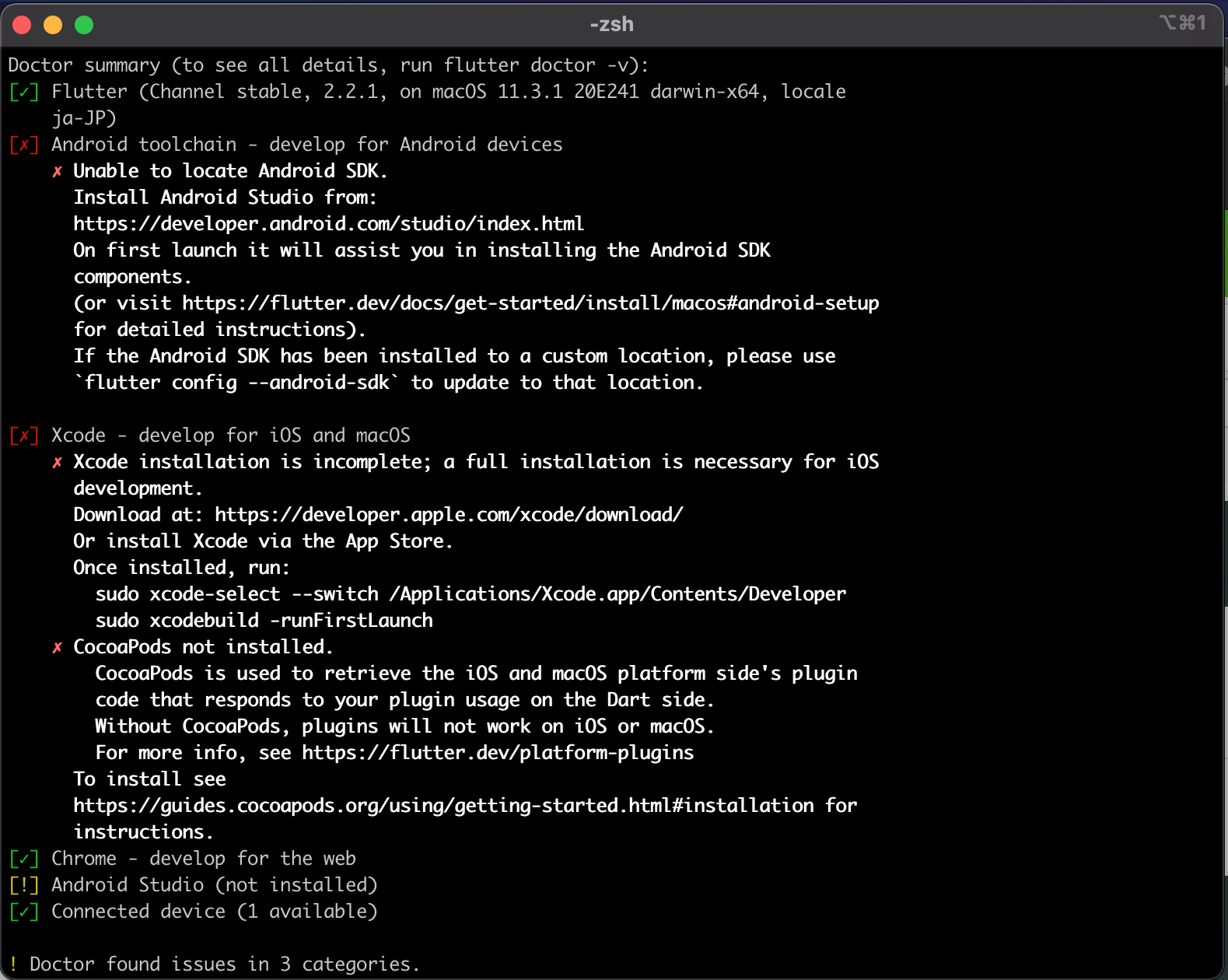Image resolution: width=1228 pixels, height=980 pixels.
Task: Click the red X beside Unable to locate Android SDK
Action: (x=57, y=171)
